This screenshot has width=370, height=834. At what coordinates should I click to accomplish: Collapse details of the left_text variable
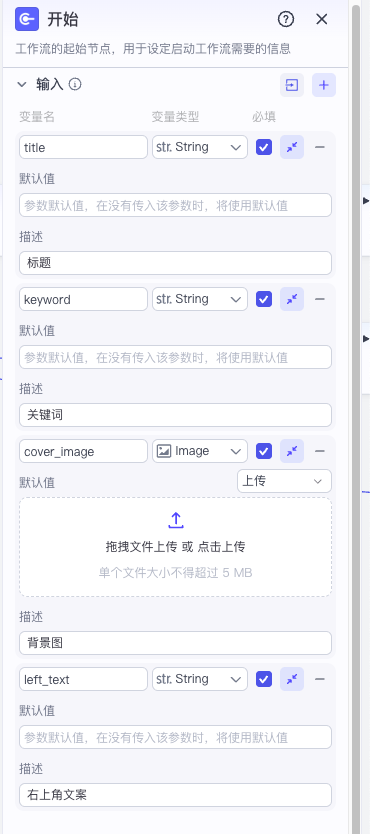click(292, 679)
